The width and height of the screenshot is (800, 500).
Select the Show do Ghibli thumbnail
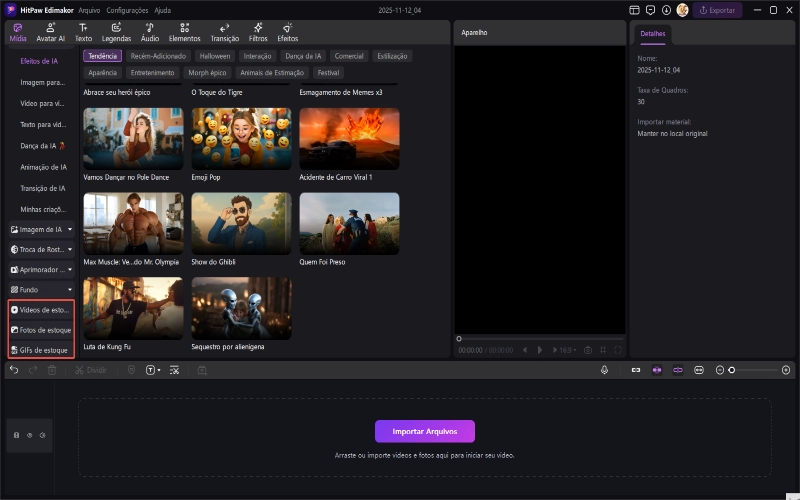[x=241, y=223]
